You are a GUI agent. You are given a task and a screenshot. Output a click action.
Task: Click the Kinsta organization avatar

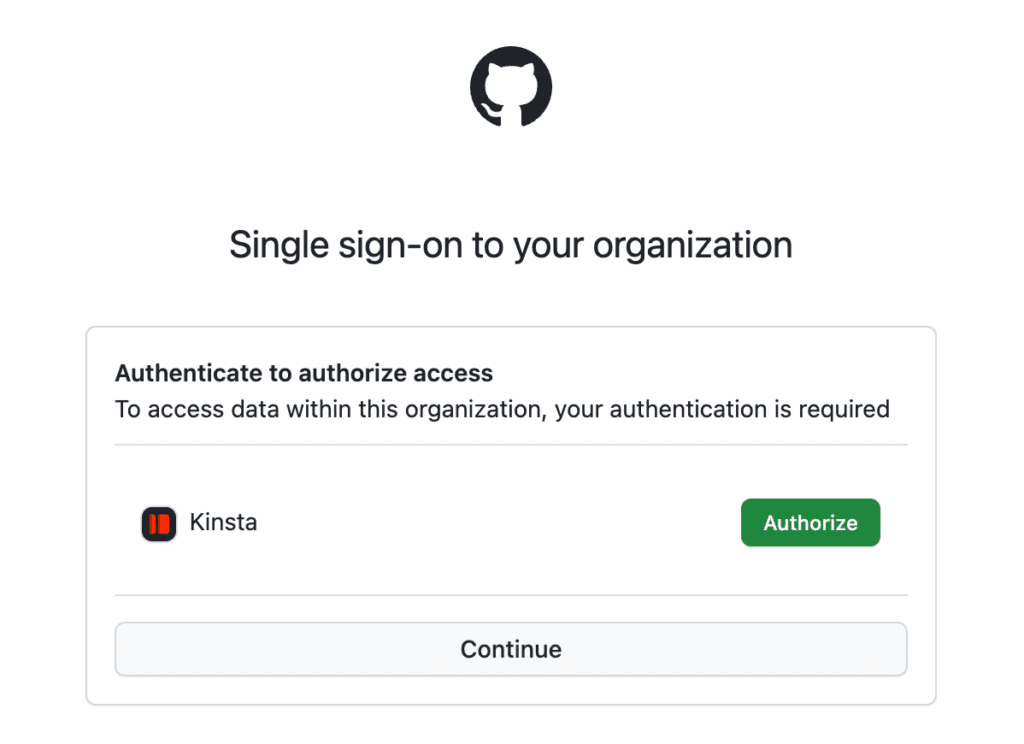pyautogui.click(x=158, y=522)
